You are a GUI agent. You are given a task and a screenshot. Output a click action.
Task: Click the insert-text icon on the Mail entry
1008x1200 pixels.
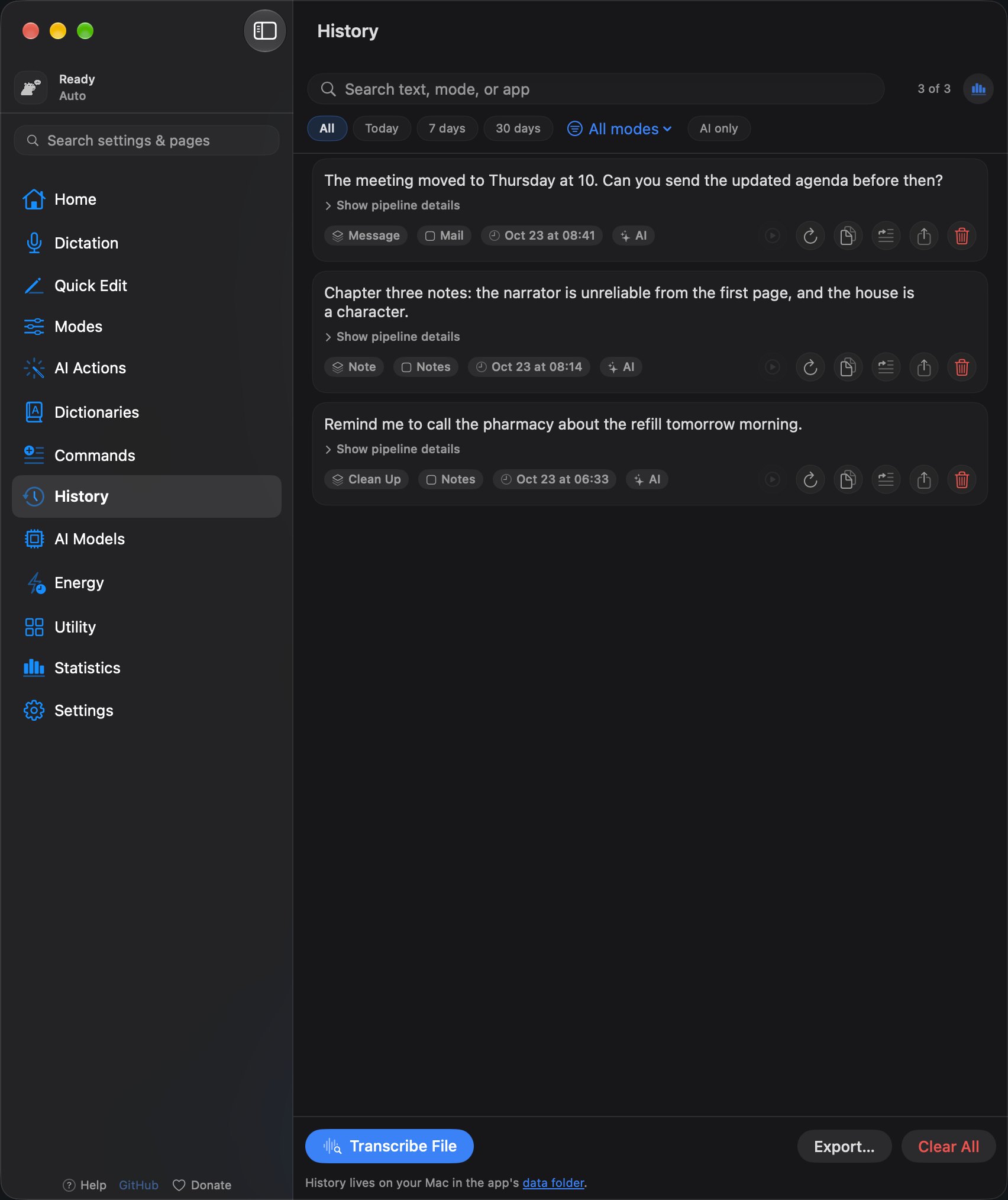coord(886,236)
